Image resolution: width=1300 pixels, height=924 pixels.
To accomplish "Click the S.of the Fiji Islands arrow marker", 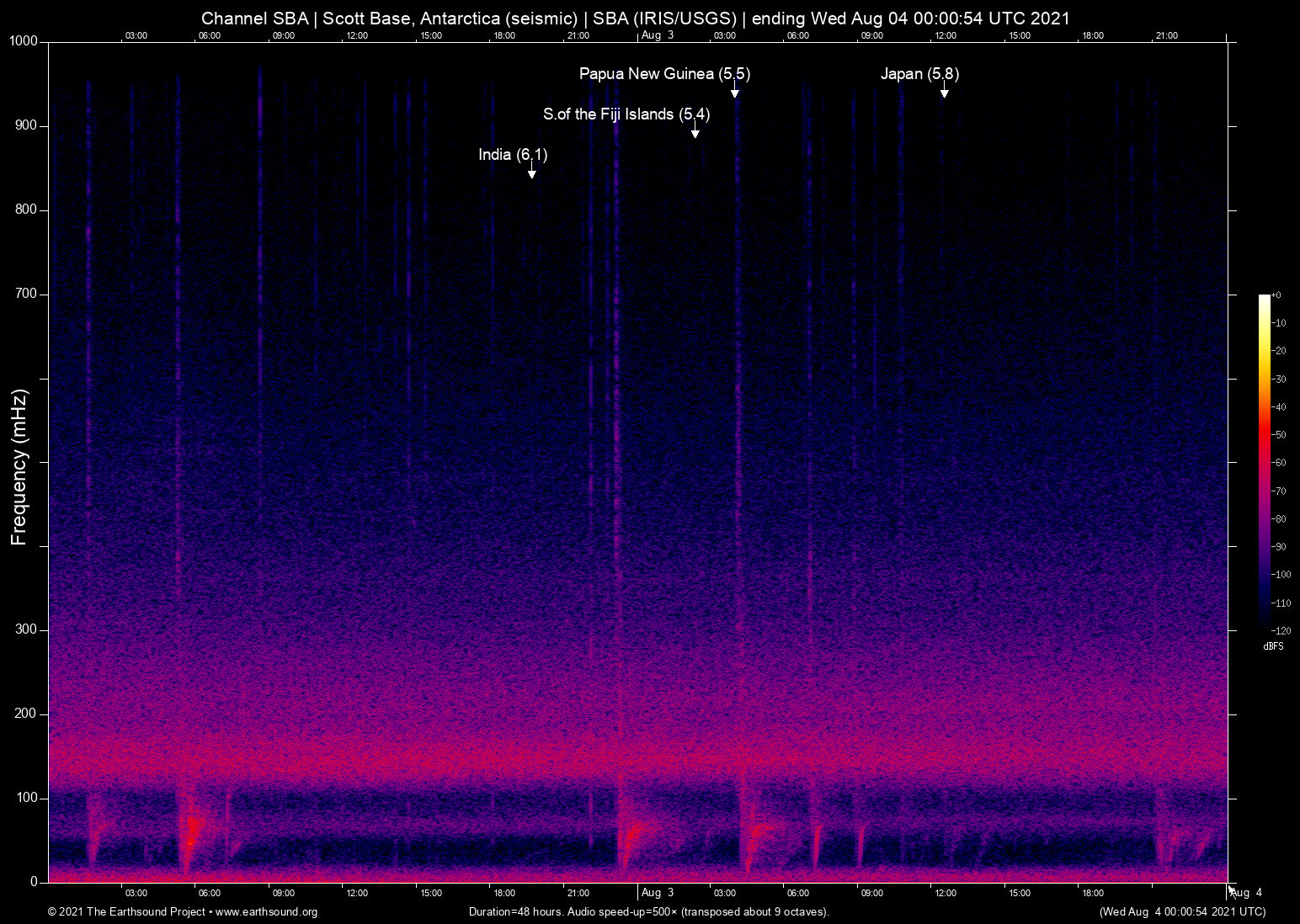I will point(695,132).
